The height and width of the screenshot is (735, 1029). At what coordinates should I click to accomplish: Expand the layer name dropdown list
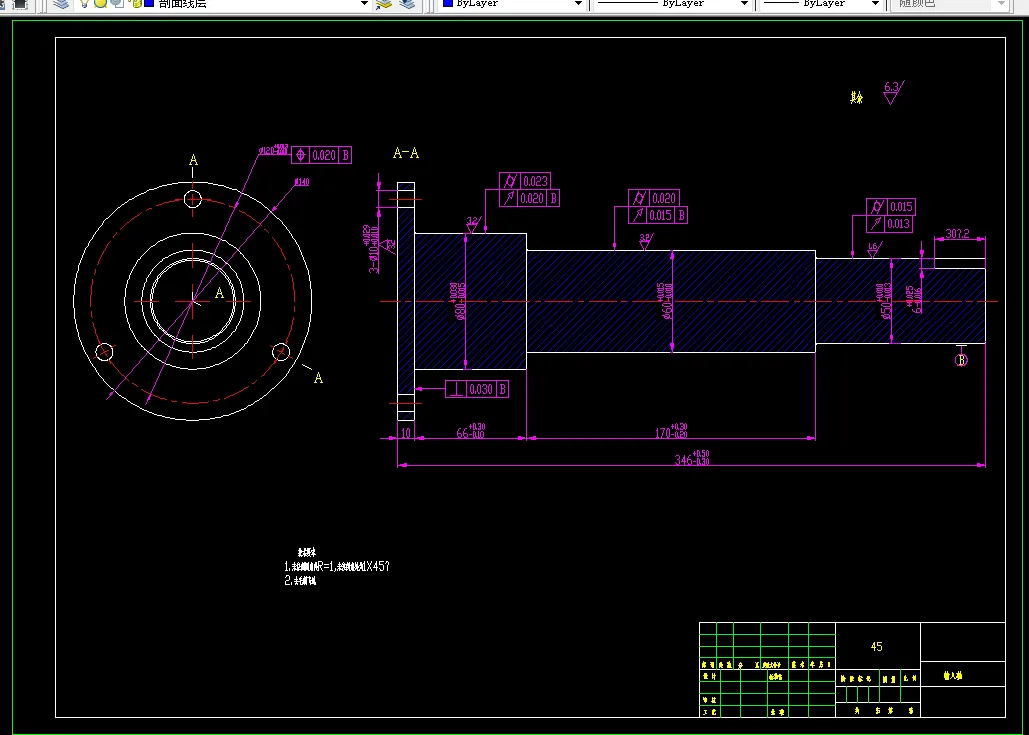(x=365, y=3)
